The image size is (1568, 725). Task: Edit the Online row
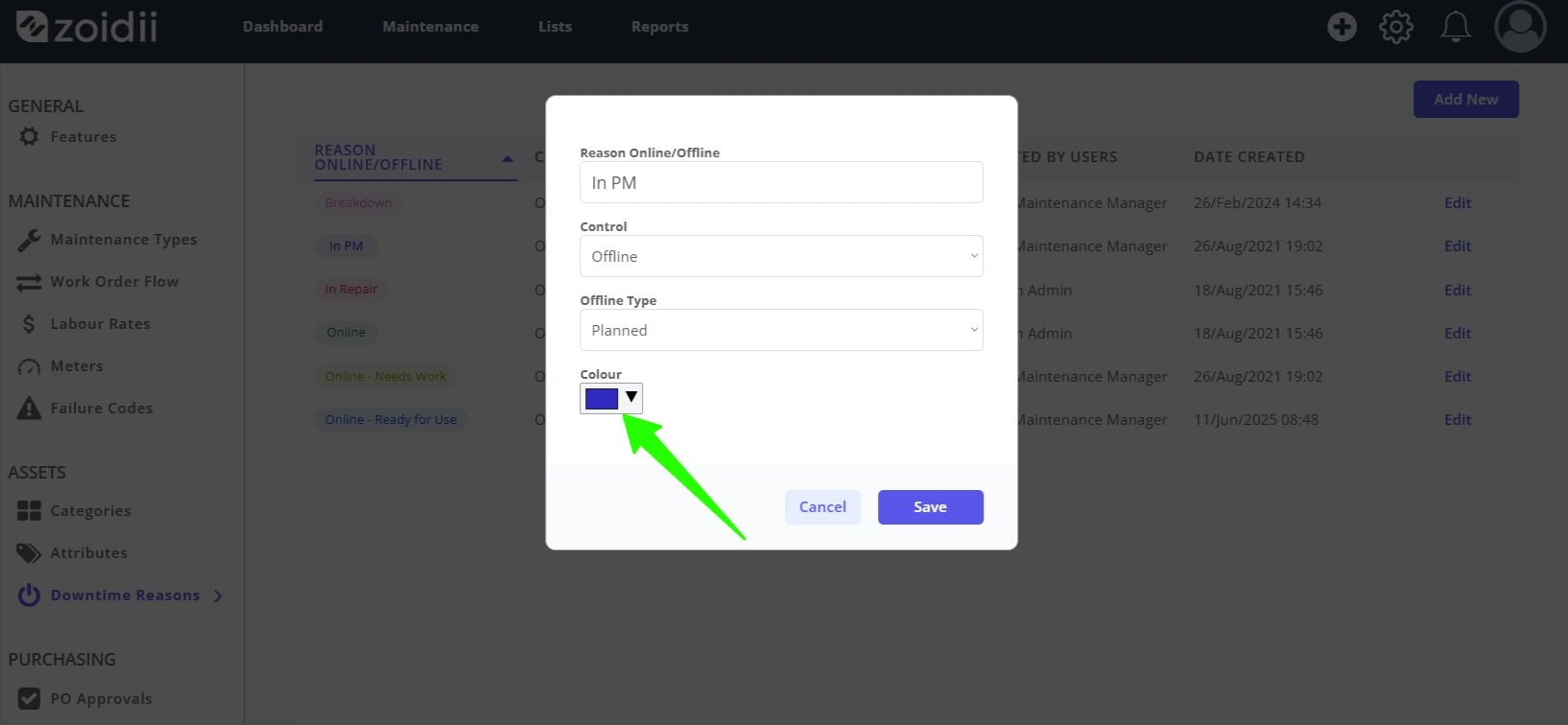pos(1458,334)
